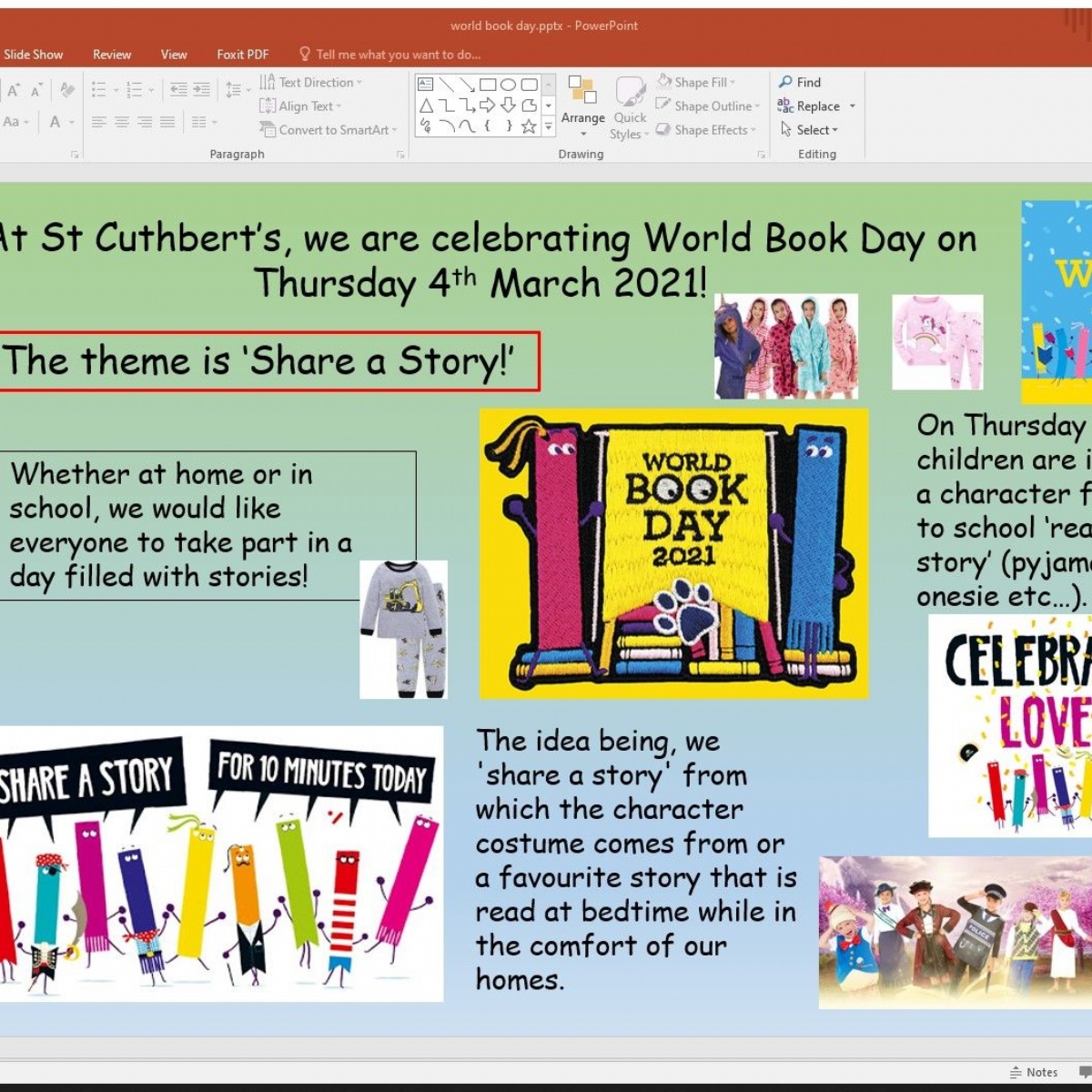Screen dimensions: 1092x1092
Task: Justify the text alignment
Action: click(167, 122)
